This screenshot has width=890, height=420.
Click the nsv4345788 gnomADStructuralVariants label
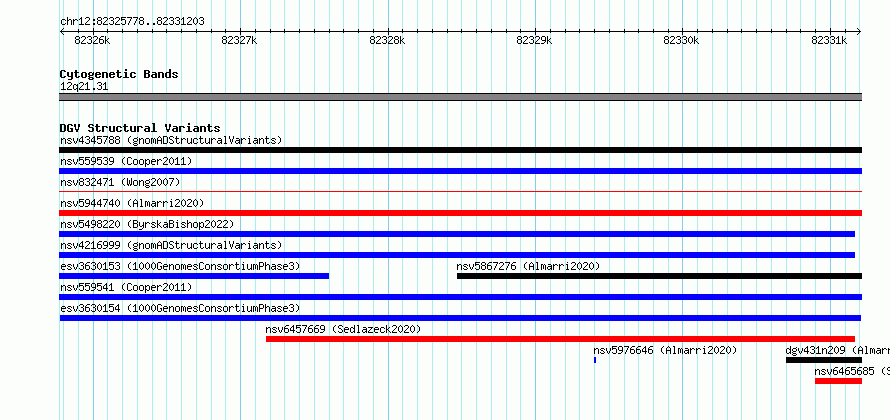[x=171, y=140]
